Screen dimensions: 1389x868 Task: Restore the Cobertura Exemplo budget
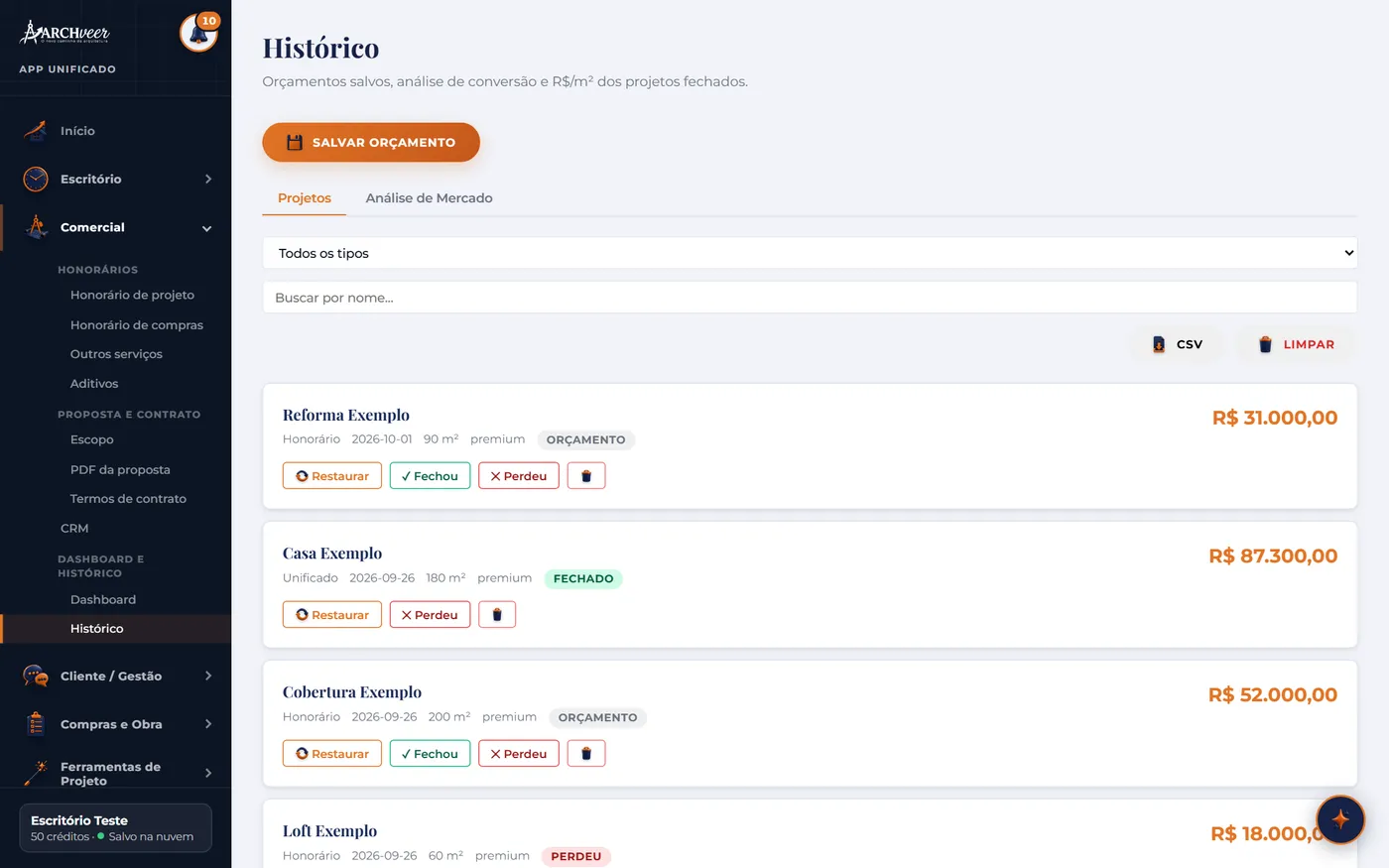pyautogui.click(x=332, y=754)
